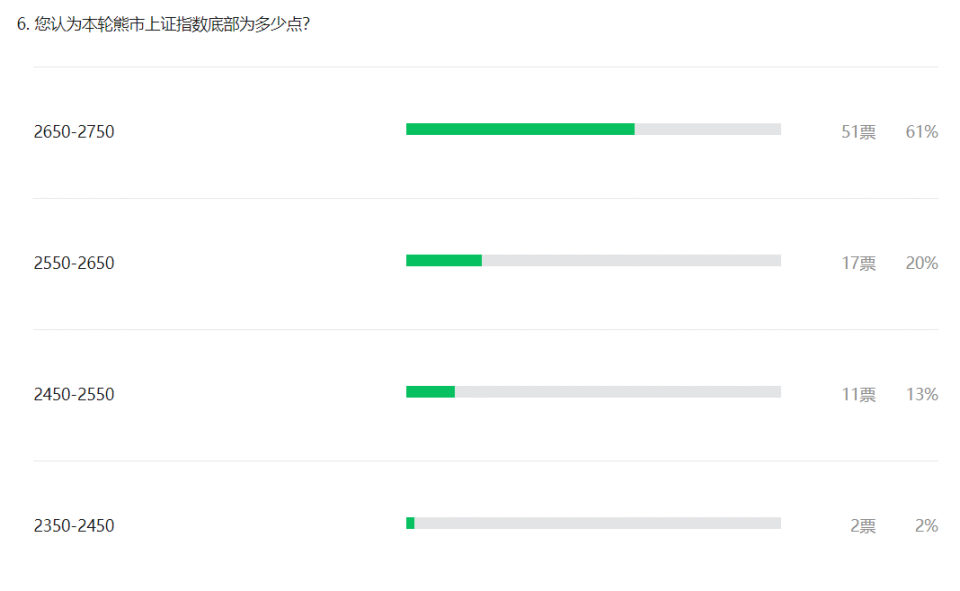Image resolution: width=960 pixels, height=591 pixels.
Task: Click the grey unfilled bar of 2350-2450
Action: tap(597, 523)
